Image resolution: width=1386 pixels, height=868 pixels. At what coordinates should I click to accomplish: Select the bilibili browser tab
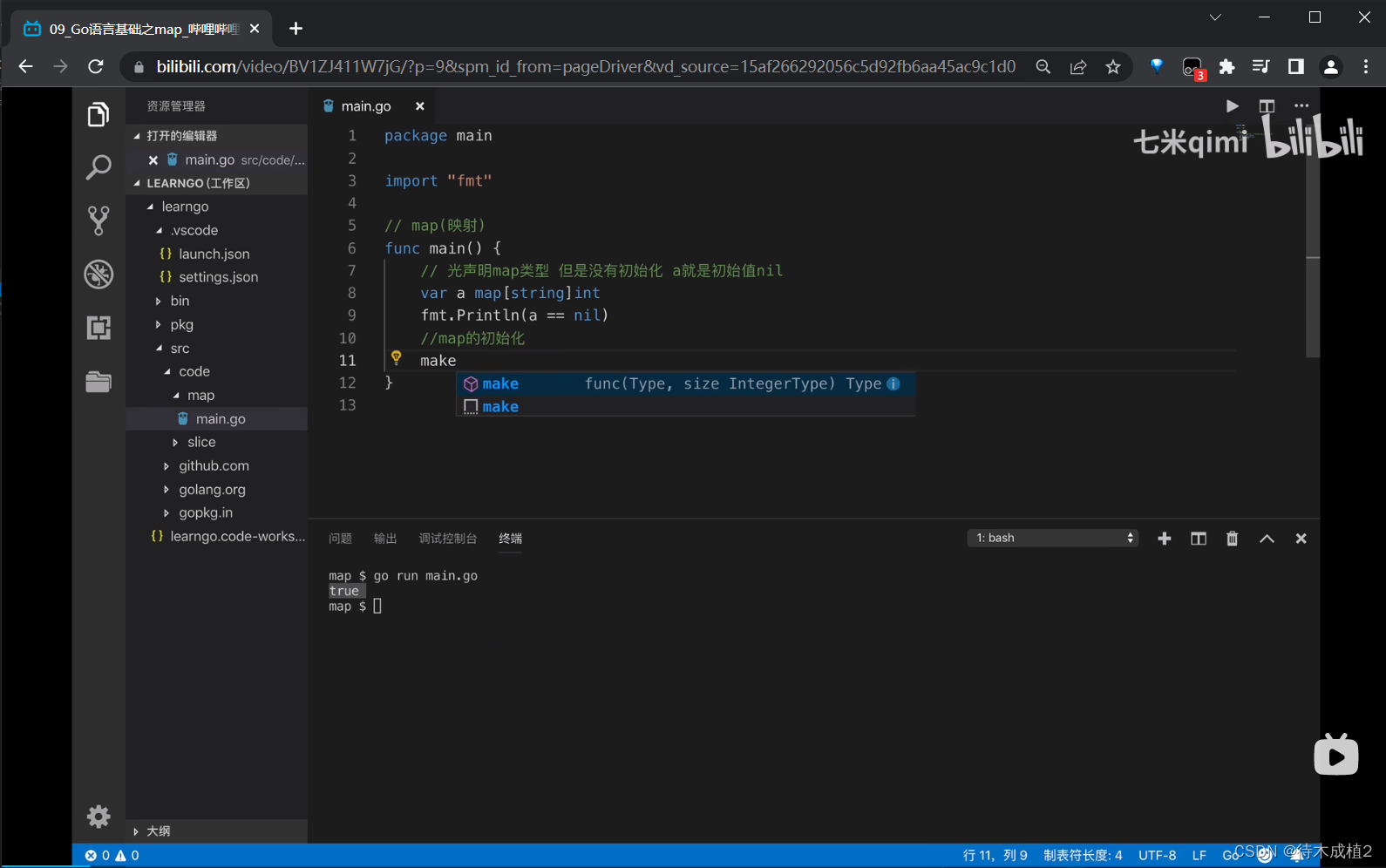tap(143, 29)
